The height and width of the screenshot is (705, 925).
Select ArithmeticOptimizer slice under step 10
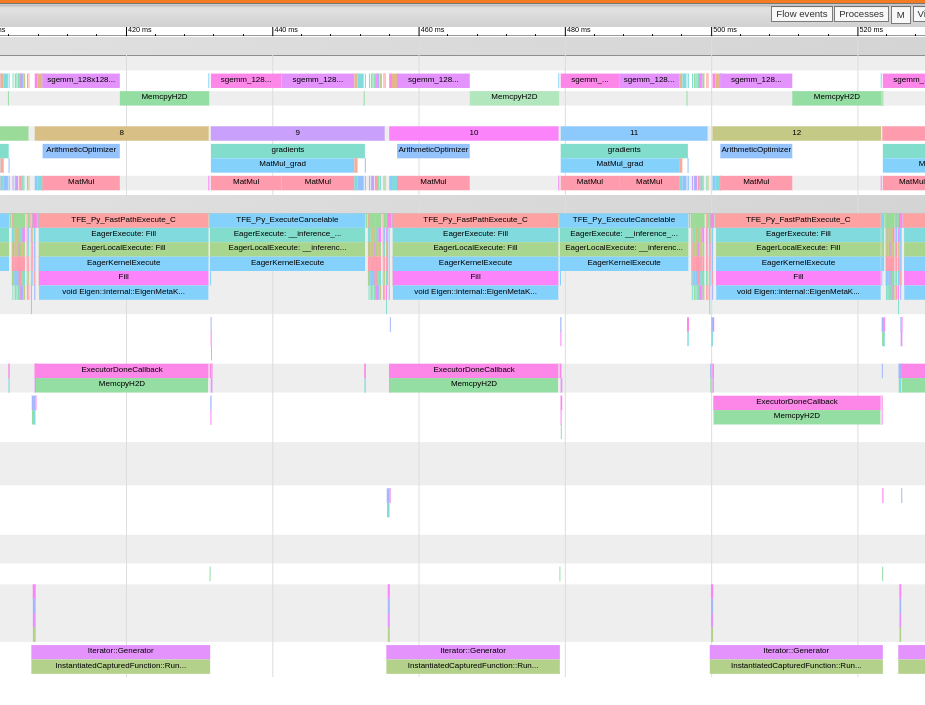click(433, 150)
